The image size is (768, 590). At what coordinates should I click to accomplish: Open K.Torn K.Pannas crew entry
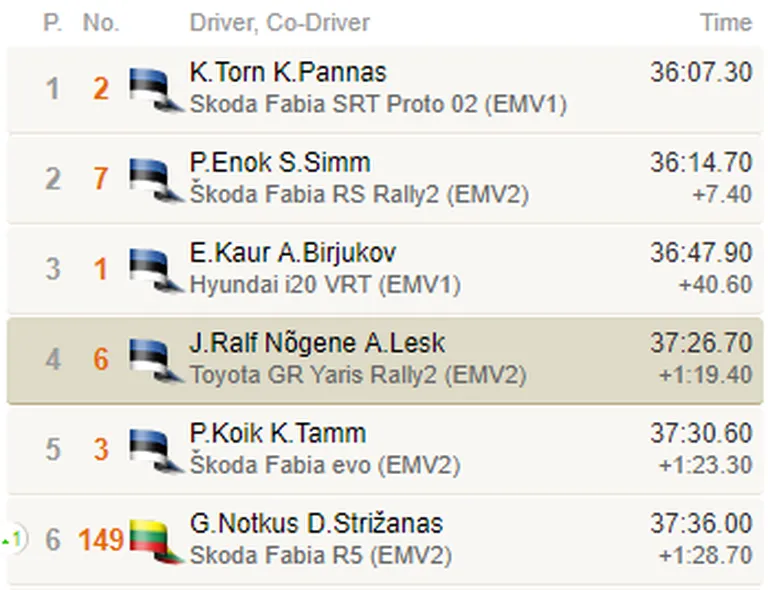[288, 72]
